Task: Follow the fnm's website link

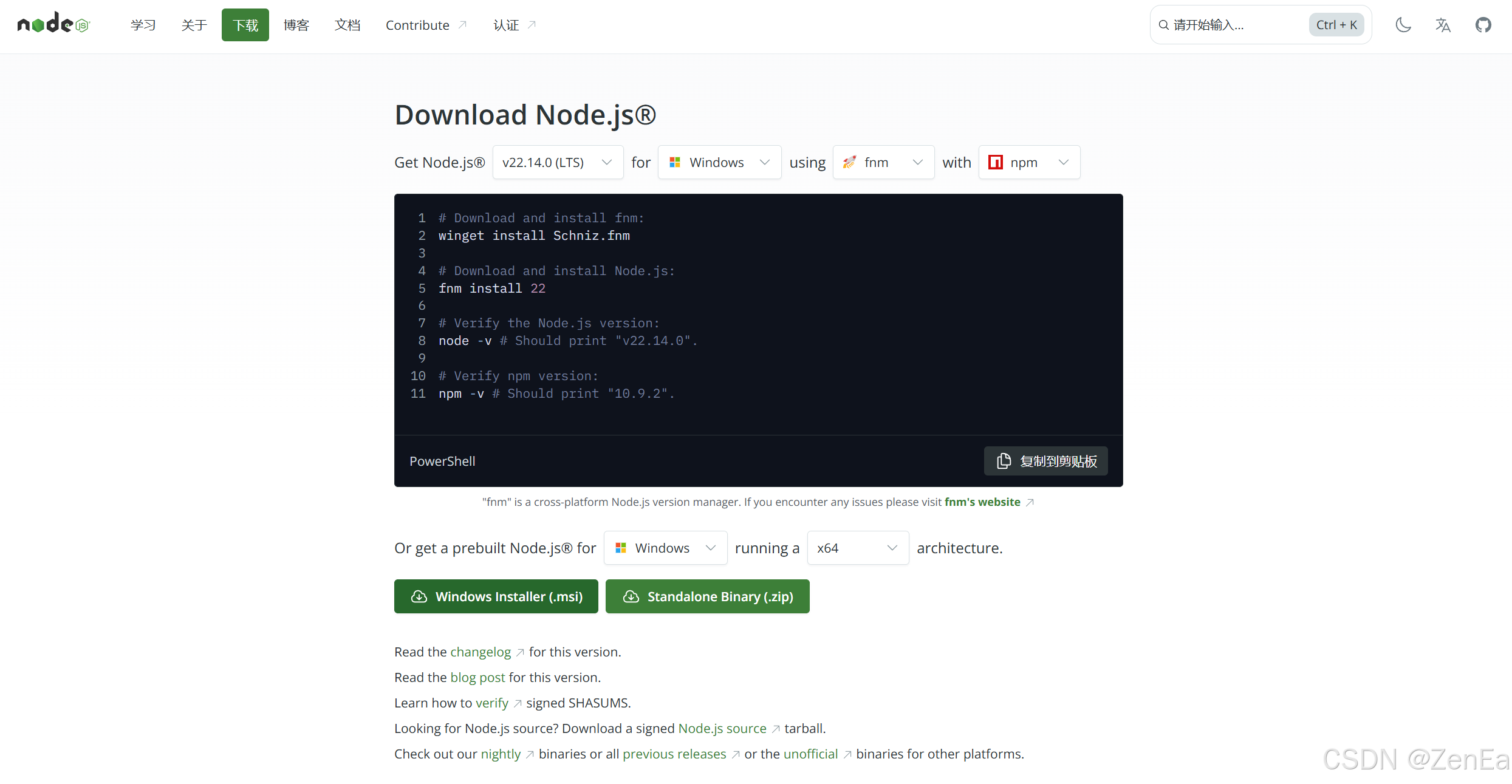Action: [x=982, y=502]
